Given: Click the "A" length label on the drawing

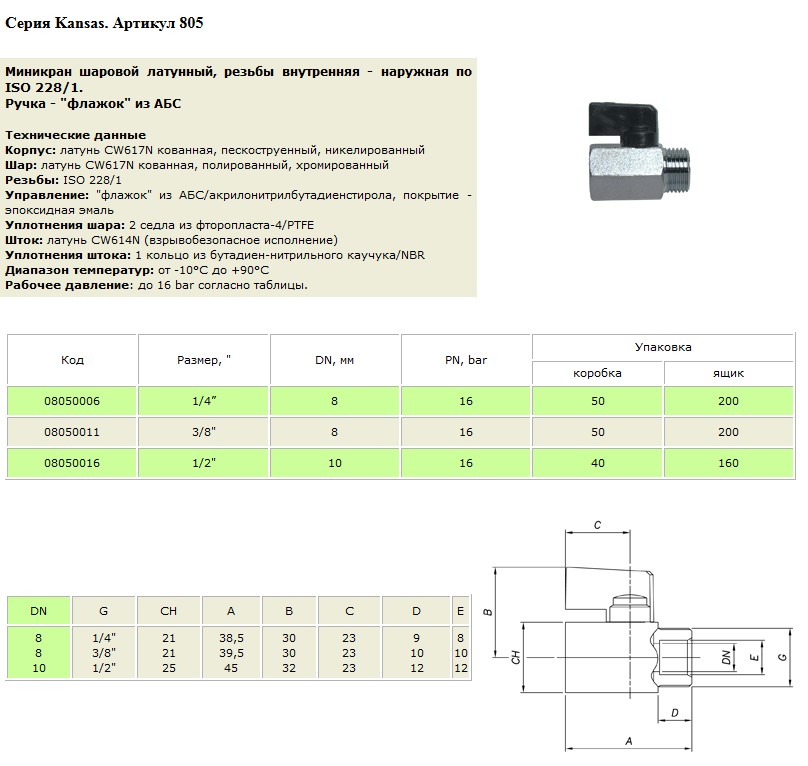Looking at the screenshot, I should [627, 742].
